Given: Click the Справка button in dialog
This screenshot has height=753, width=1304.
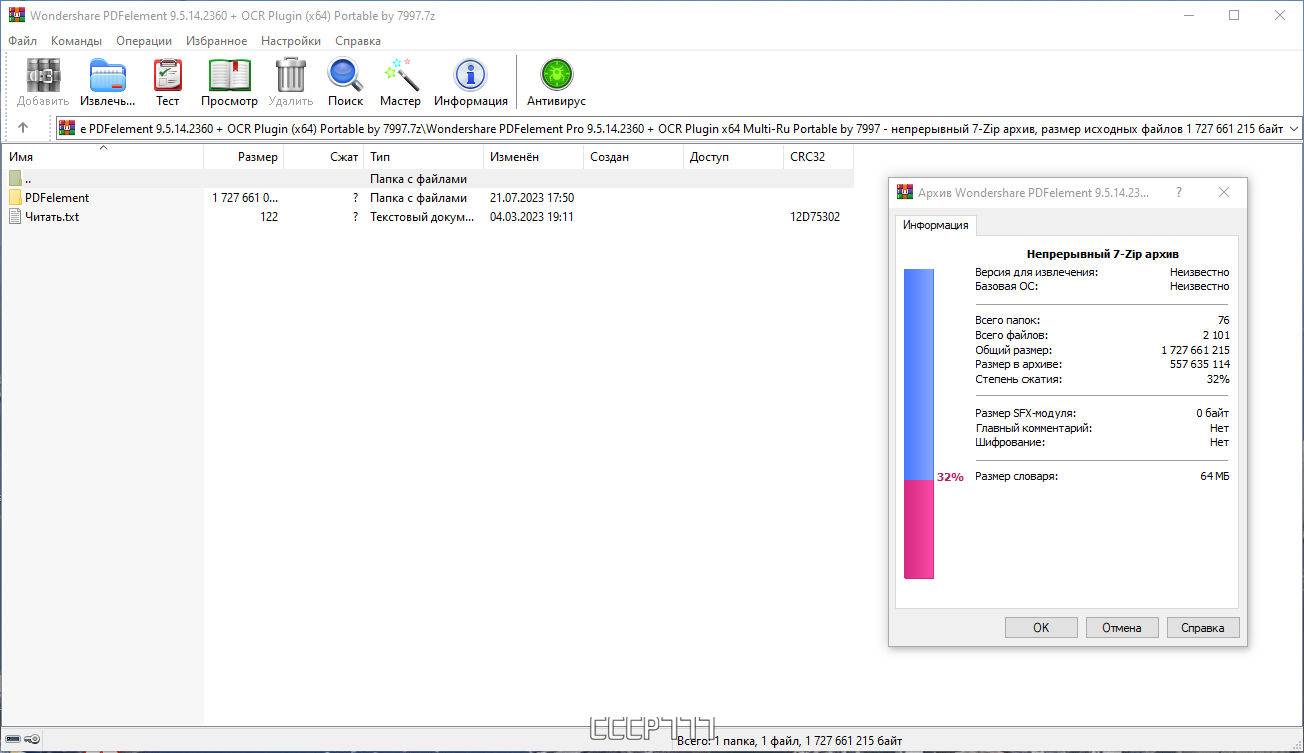Looking at the screenshot, I should tap(1203, 628).
